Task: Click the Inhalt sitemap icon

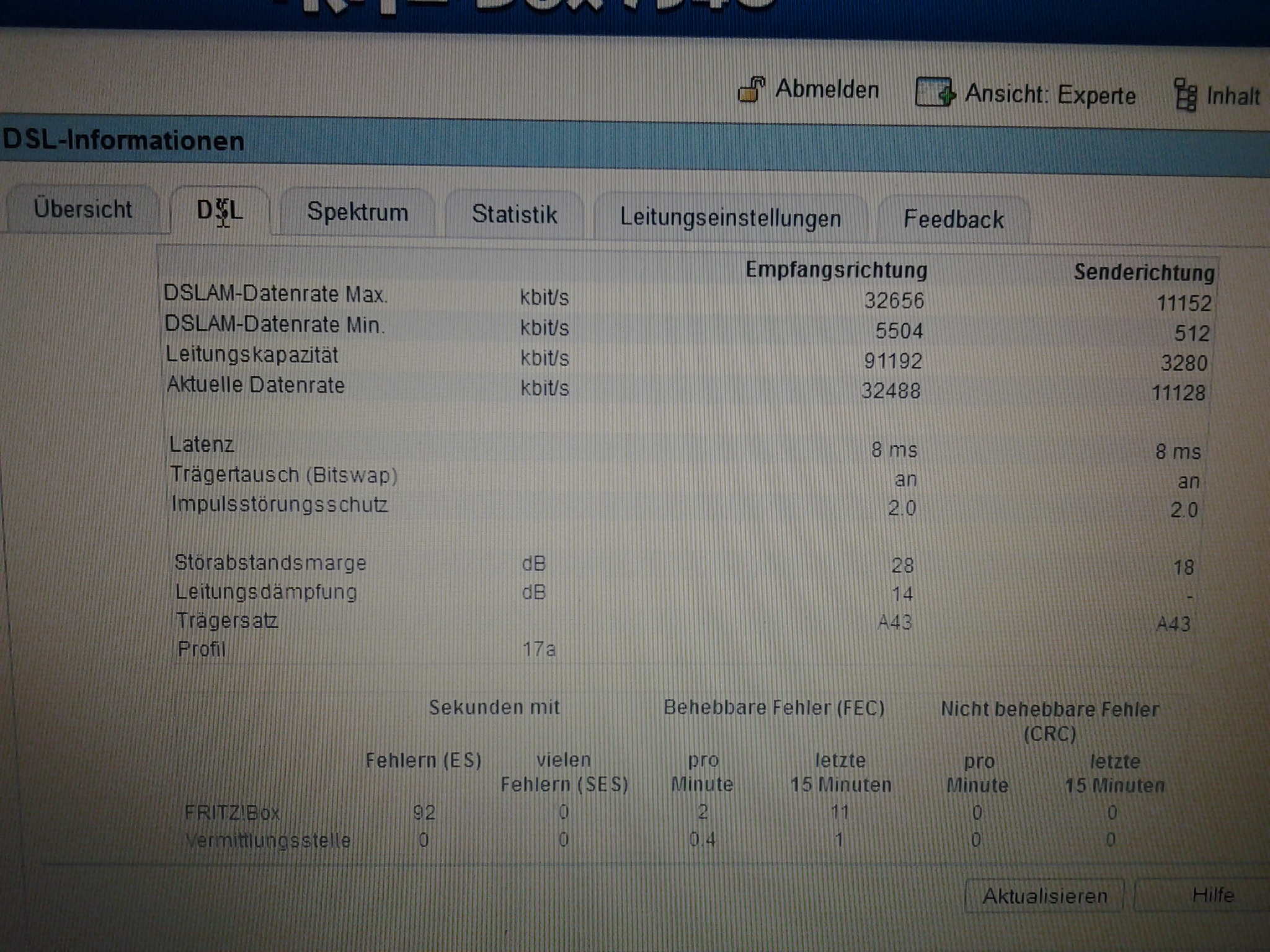Action: (x=1186, y=95)
